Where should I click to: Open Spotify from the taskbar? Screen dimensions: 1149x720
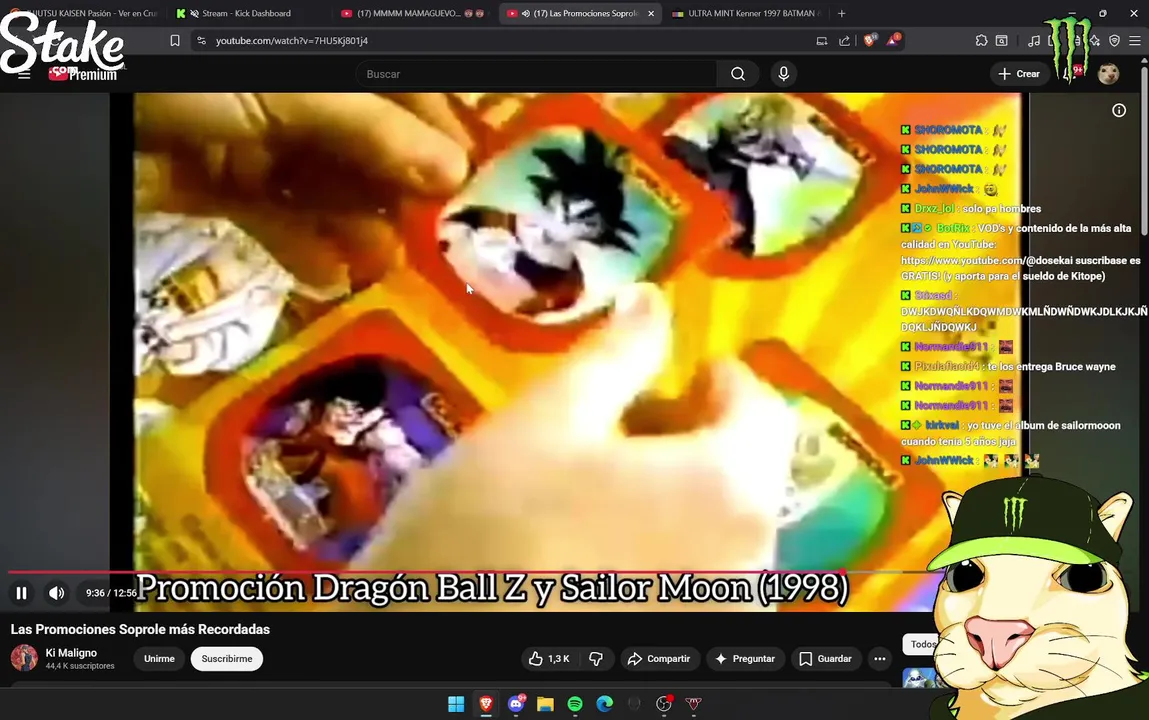click(575, 704)
